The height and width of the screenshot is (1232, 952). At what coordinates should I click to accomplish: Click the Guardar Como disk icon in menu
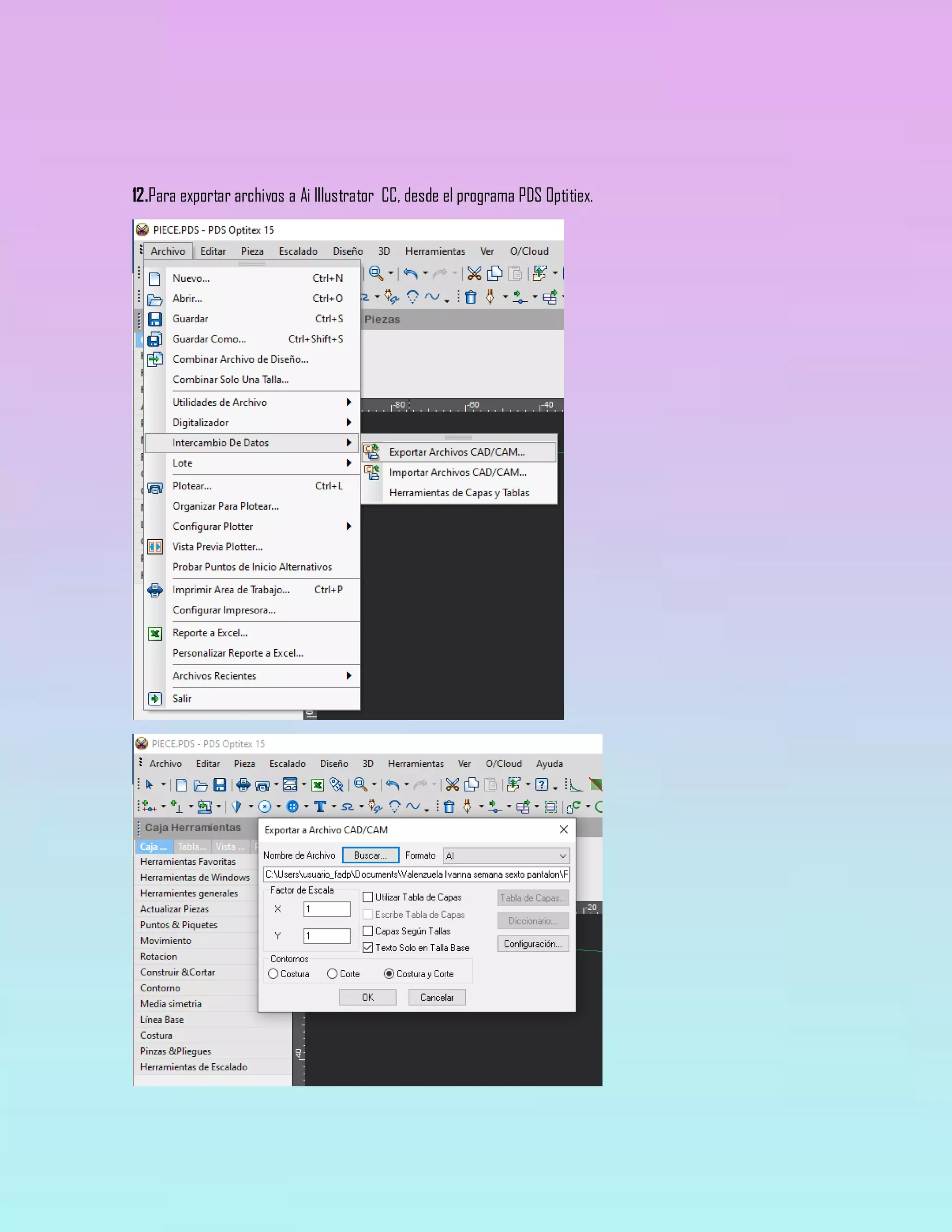point(154,339)
